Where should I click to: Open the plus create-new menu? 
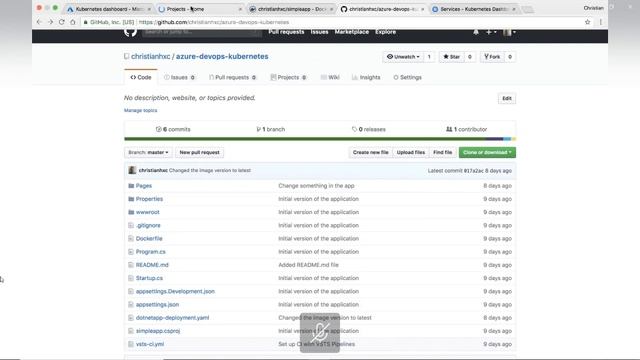pyautogui.click(x=491, y=32)
